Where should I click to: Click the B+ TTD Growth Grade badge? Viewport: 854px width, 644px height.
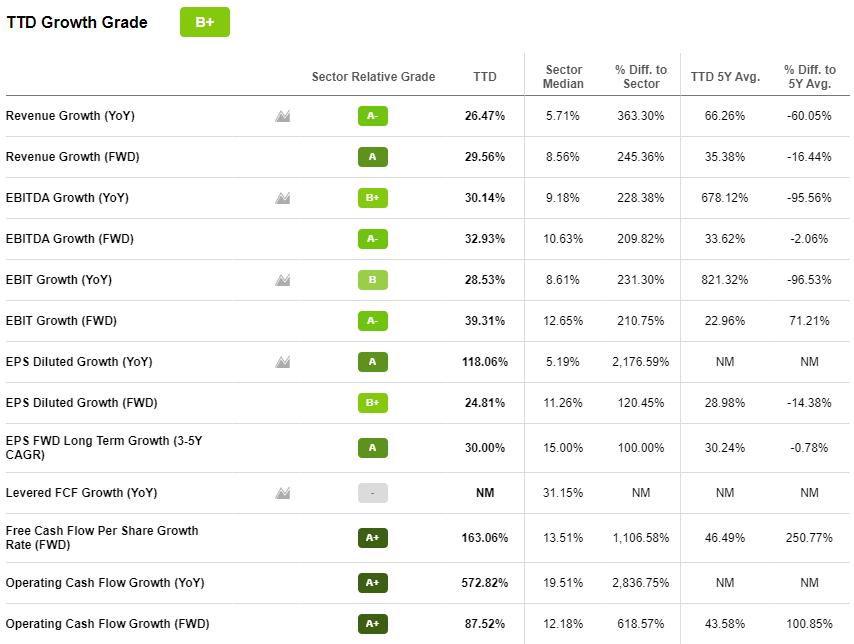tap(205, 22)
